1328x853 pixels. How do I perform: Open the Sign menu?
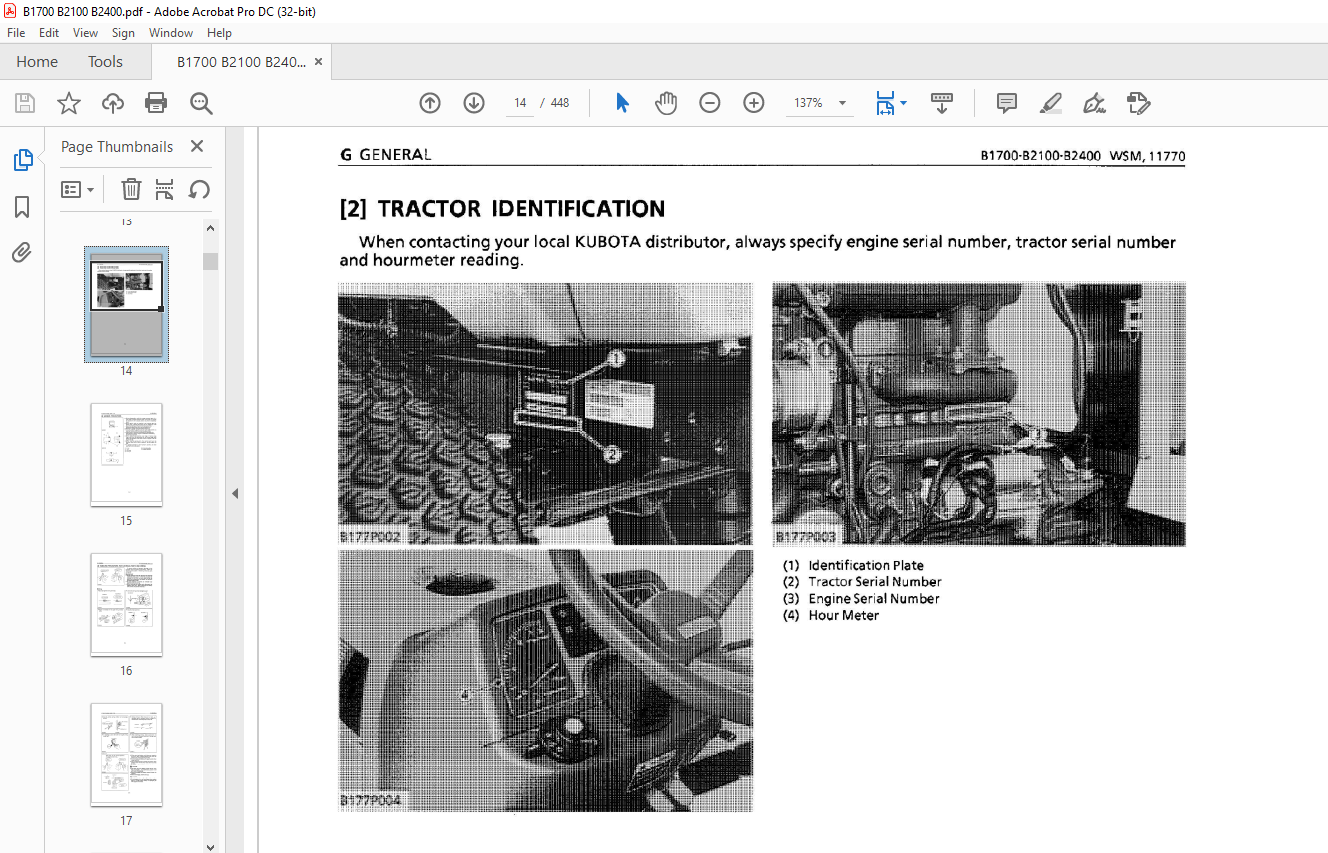tap(123, 33)
